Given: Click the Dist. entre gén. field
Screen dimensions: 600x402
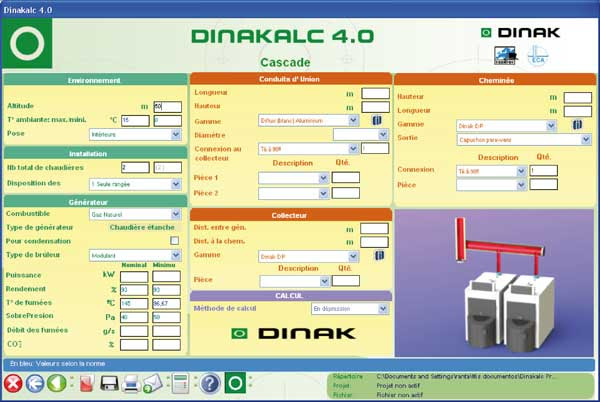Looking at the screenshot, I should (374, 229).
